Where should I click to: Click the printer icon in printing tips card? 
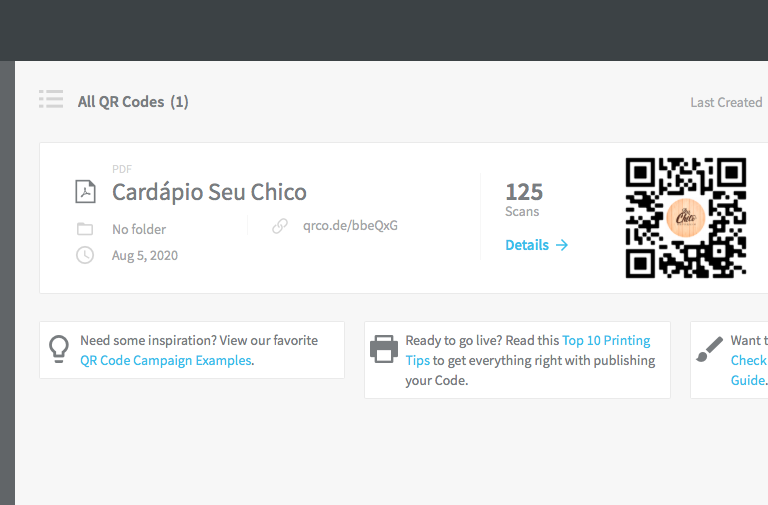click(x=384, y=349)
